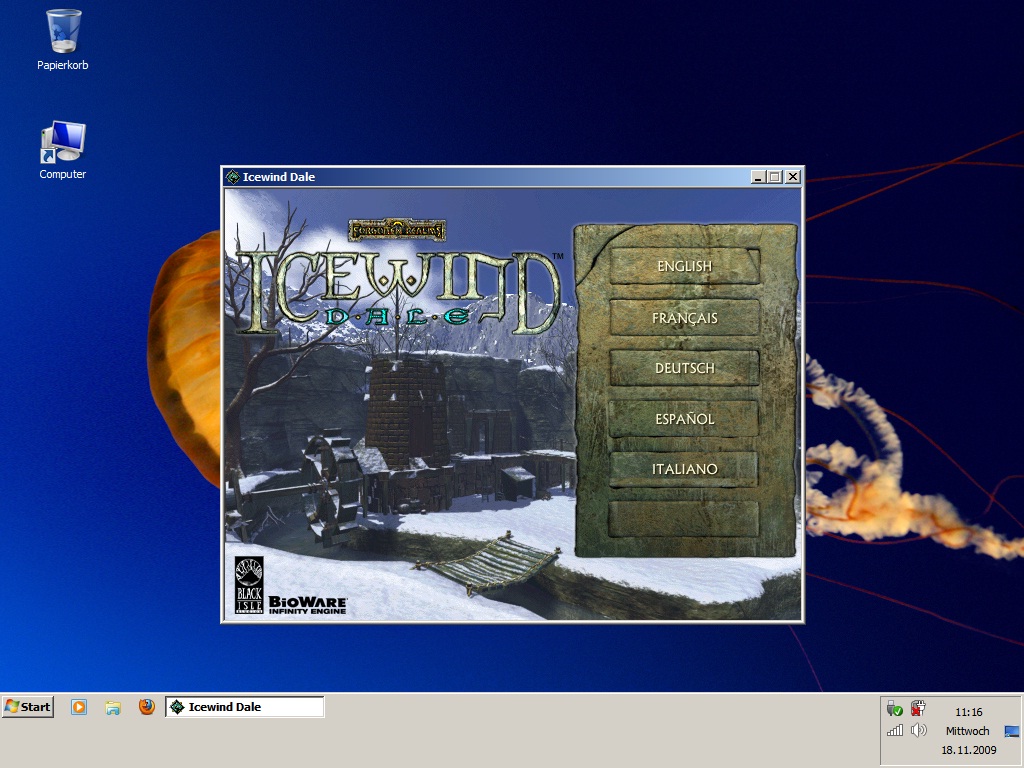Click the show desktop icon beside the date
The height and width of the screenshot is (768, 1024).
[x=1012, y=732]
